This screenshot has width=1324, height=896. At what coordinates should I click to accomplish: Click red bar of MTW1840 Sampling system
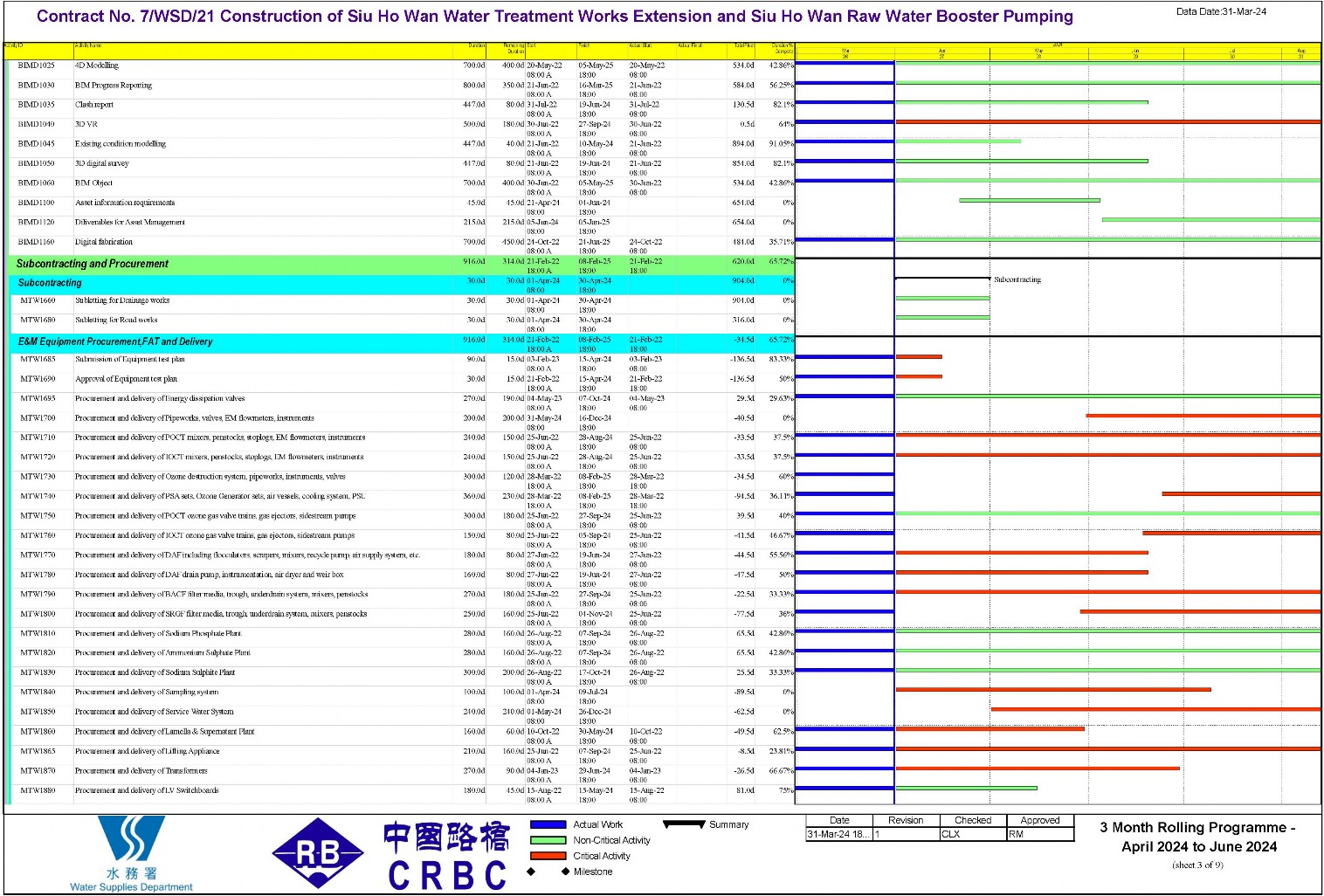[1053, 690]
